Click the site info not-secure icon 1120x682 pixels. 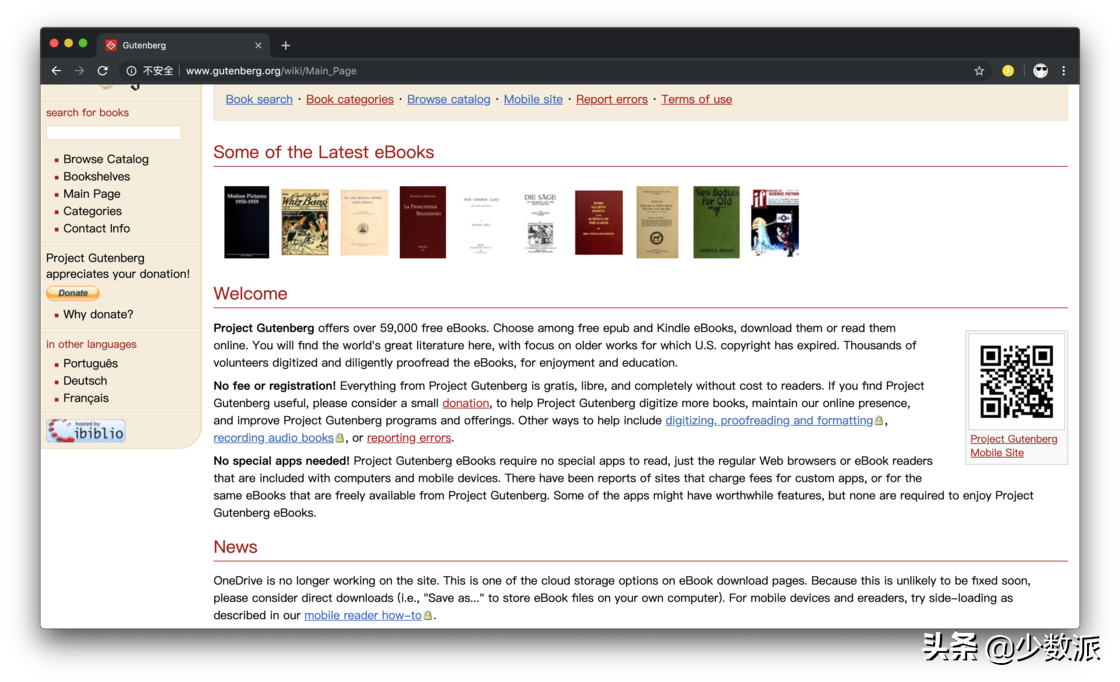click(131, 71)
